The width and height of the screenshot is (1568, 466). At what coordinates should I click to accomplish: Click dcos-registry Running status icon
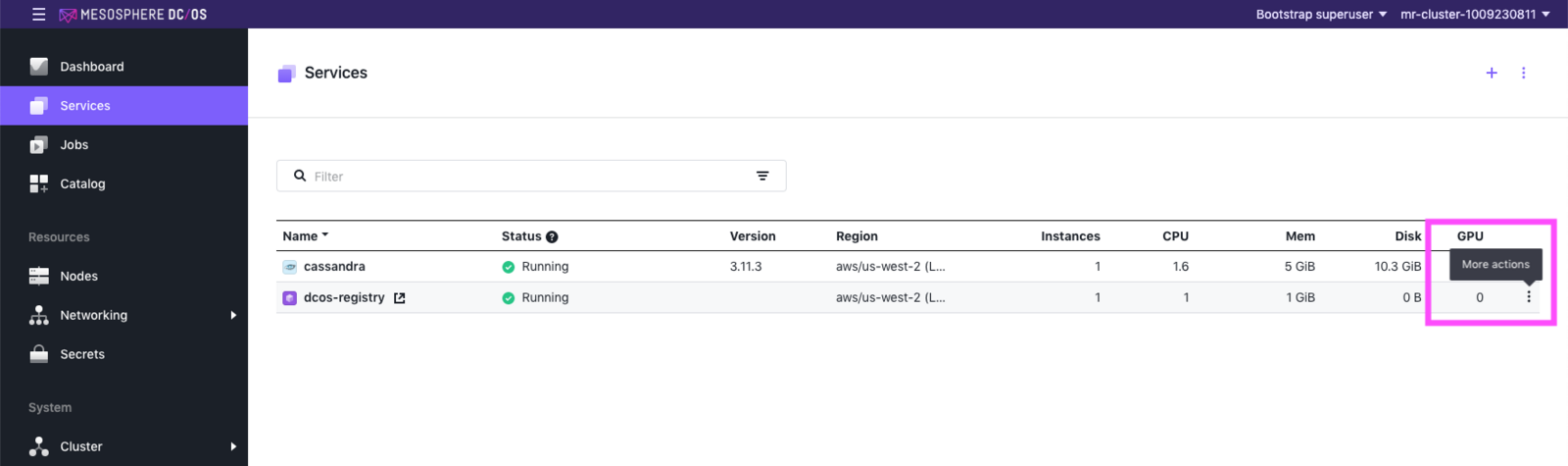pyautogui.click(x=509, y=298)
